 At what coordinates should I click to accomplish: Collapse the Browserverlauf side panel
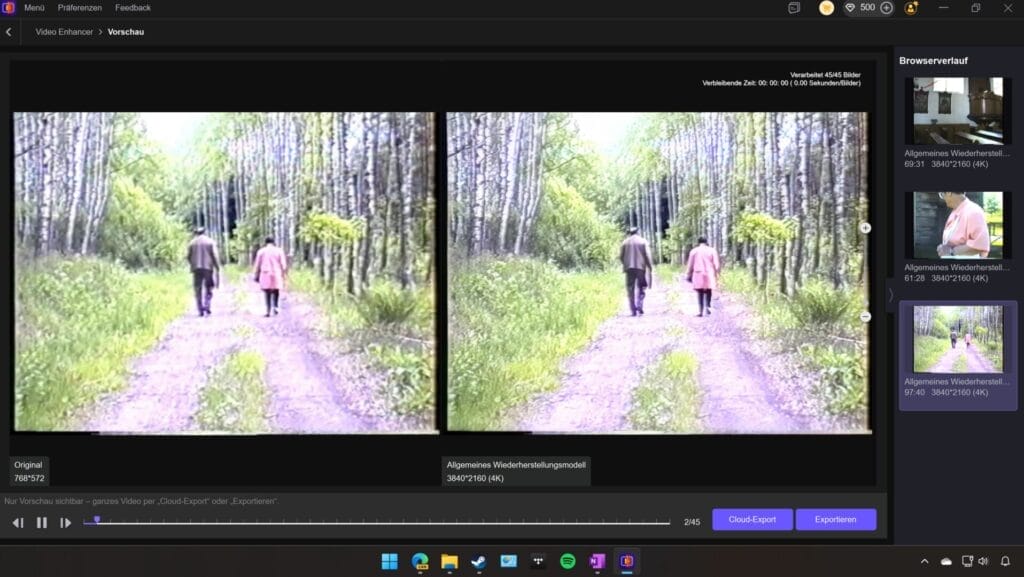click(890, 294)
